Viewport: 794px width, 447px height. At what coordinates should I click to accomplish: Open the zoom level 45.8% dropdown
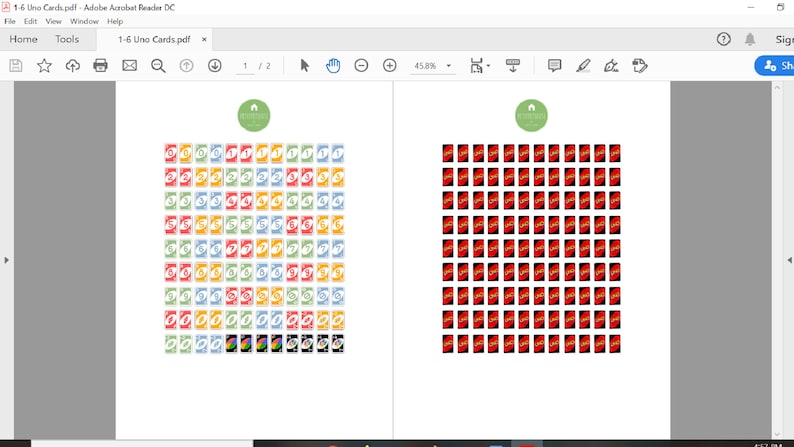[432, 66]
